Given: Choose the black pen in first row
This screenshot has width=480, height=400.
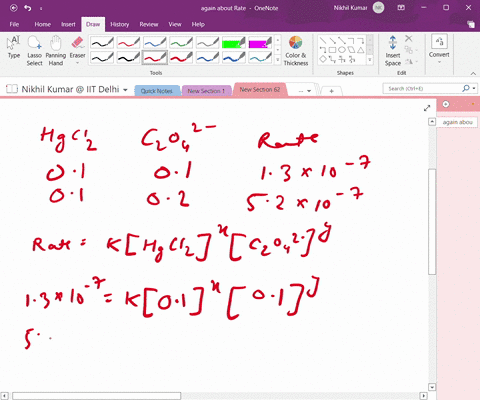Looking at the screenshot, I should pos(102,43).
